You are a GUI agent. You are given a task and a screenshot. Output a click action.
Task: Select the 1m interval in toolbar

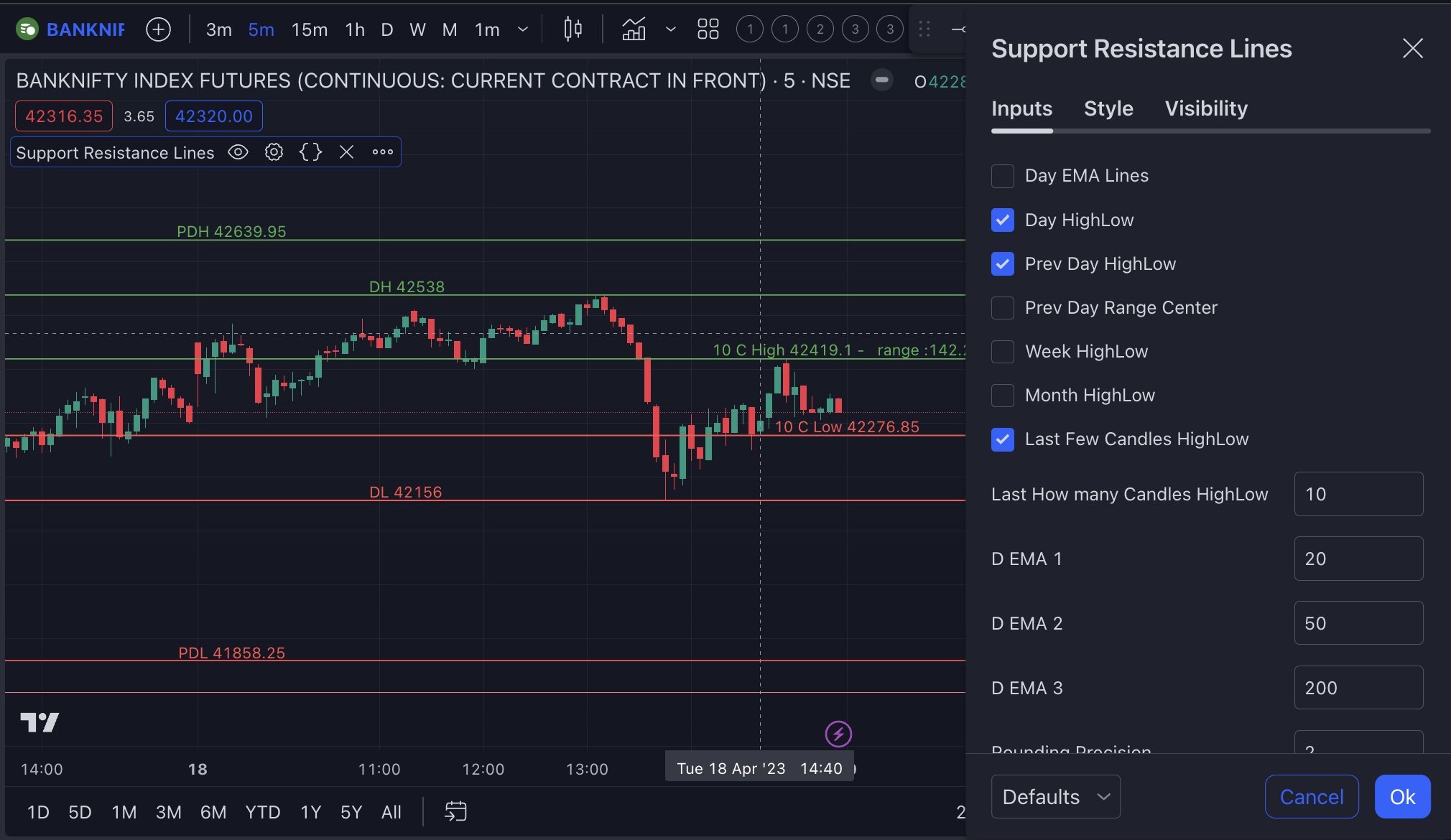click(487, 29)
